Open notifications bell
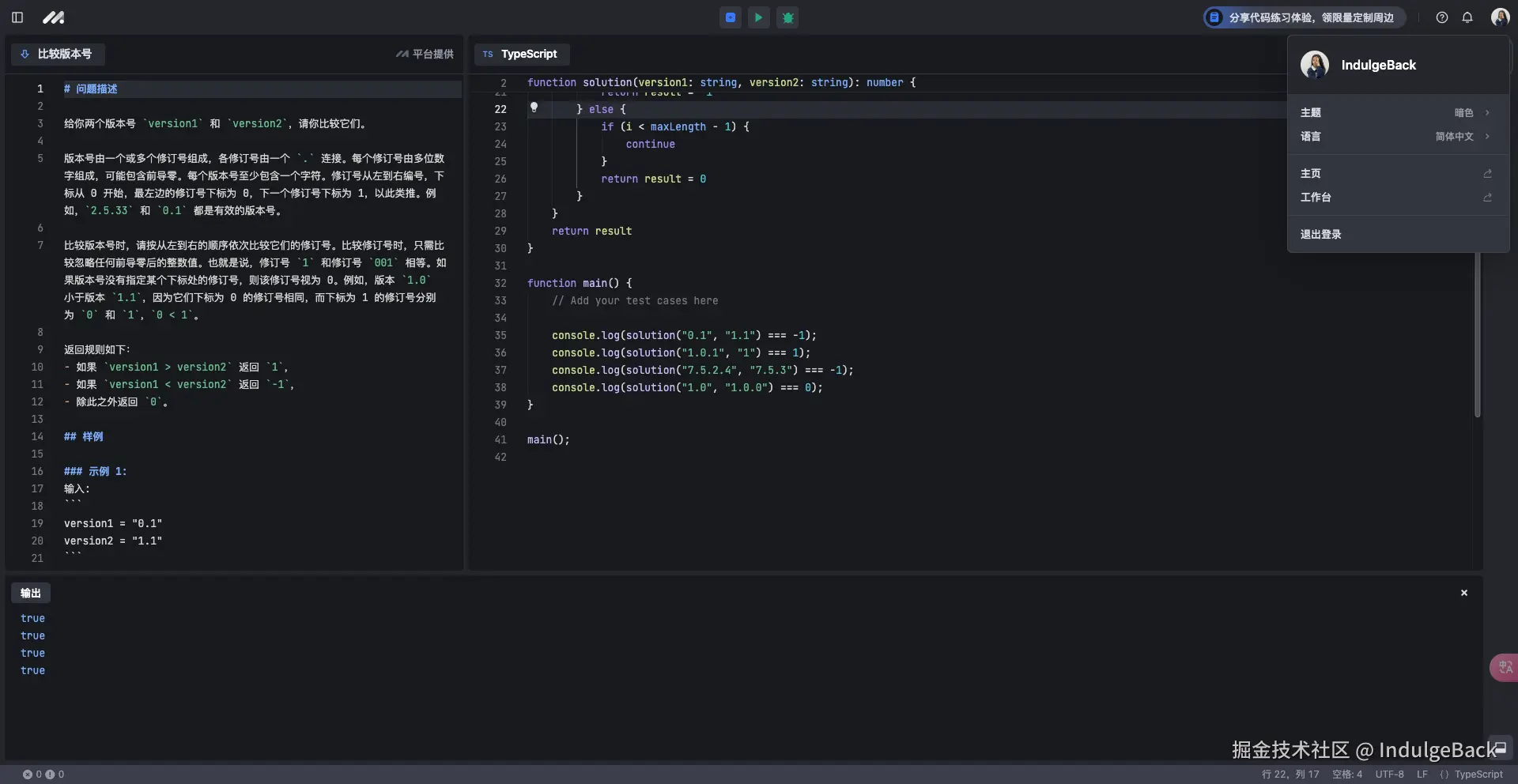 tap(1467, 17)
